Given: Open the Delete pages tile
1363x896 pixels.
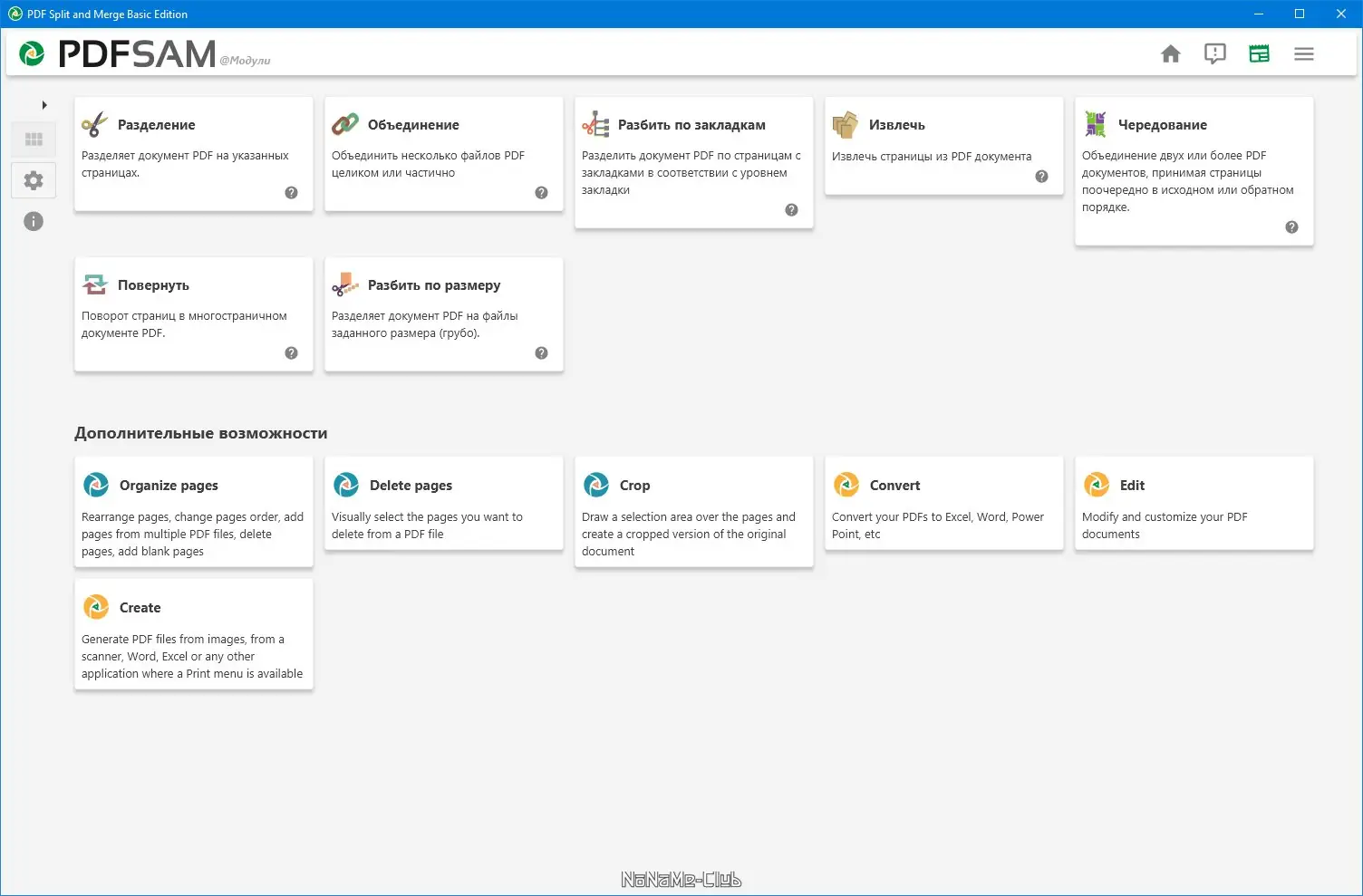Looking at the screenshot, I should [x=444, y=503].
